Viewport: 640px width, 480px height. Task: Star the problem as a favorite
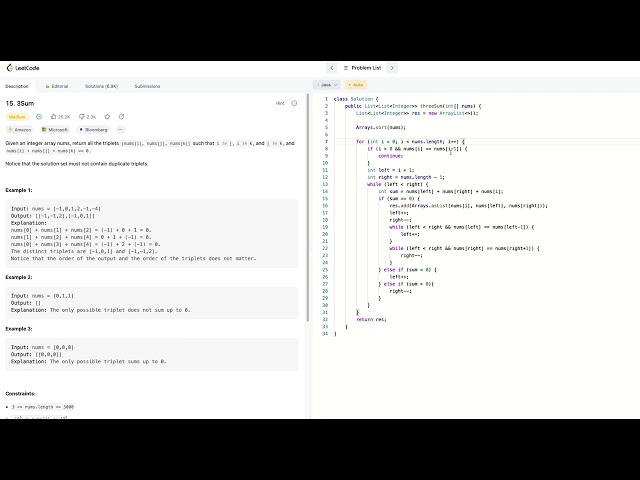[x=107, y=117]
